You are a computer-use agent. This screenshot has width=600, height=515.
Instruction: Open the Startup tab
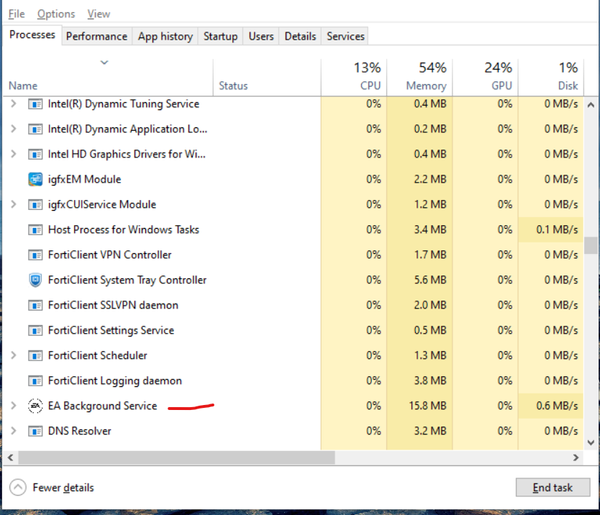(x=220, y=36)
